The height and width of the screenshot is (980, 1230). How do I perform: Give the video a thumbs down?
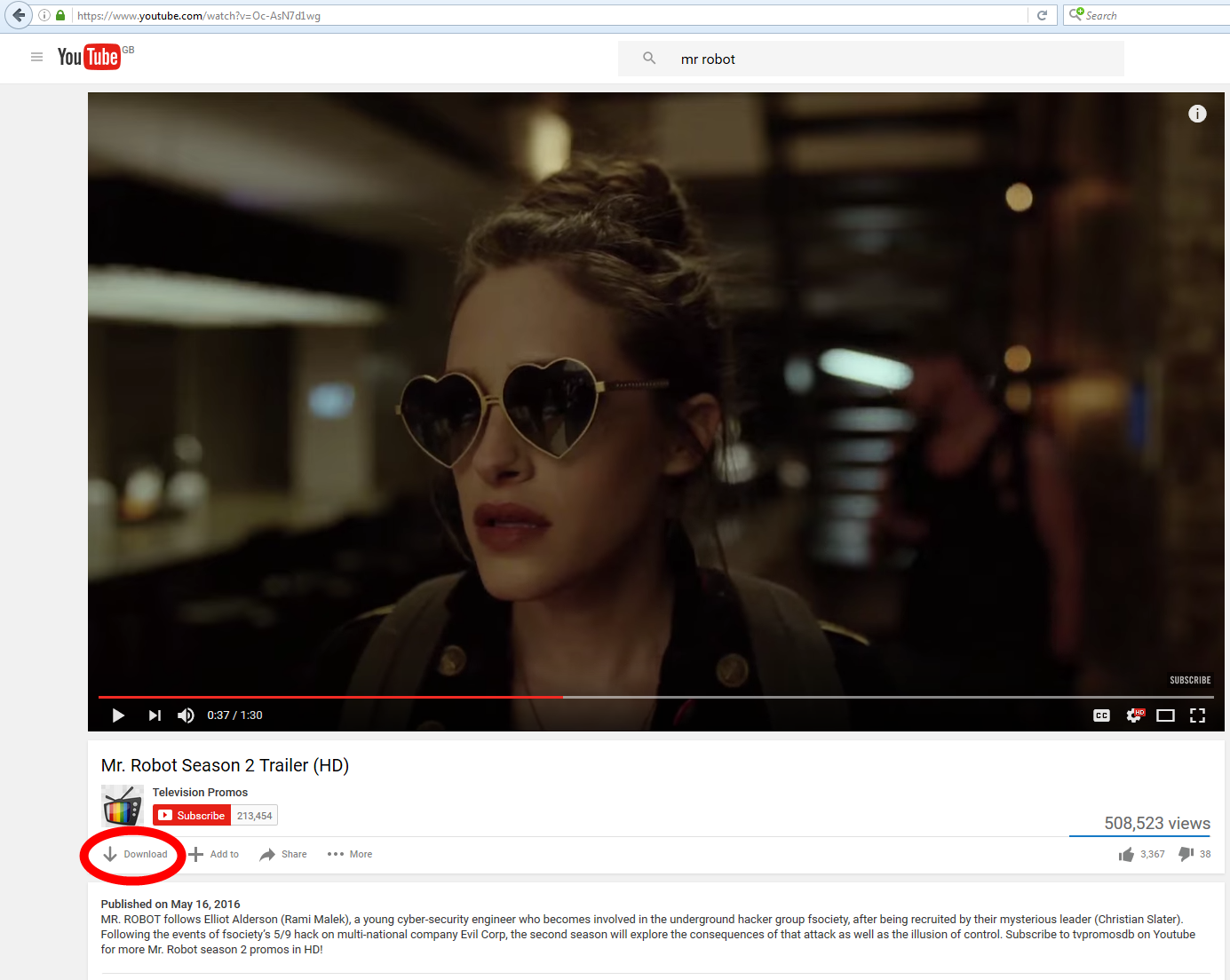pyautogui.click(x=1185, y=854)
